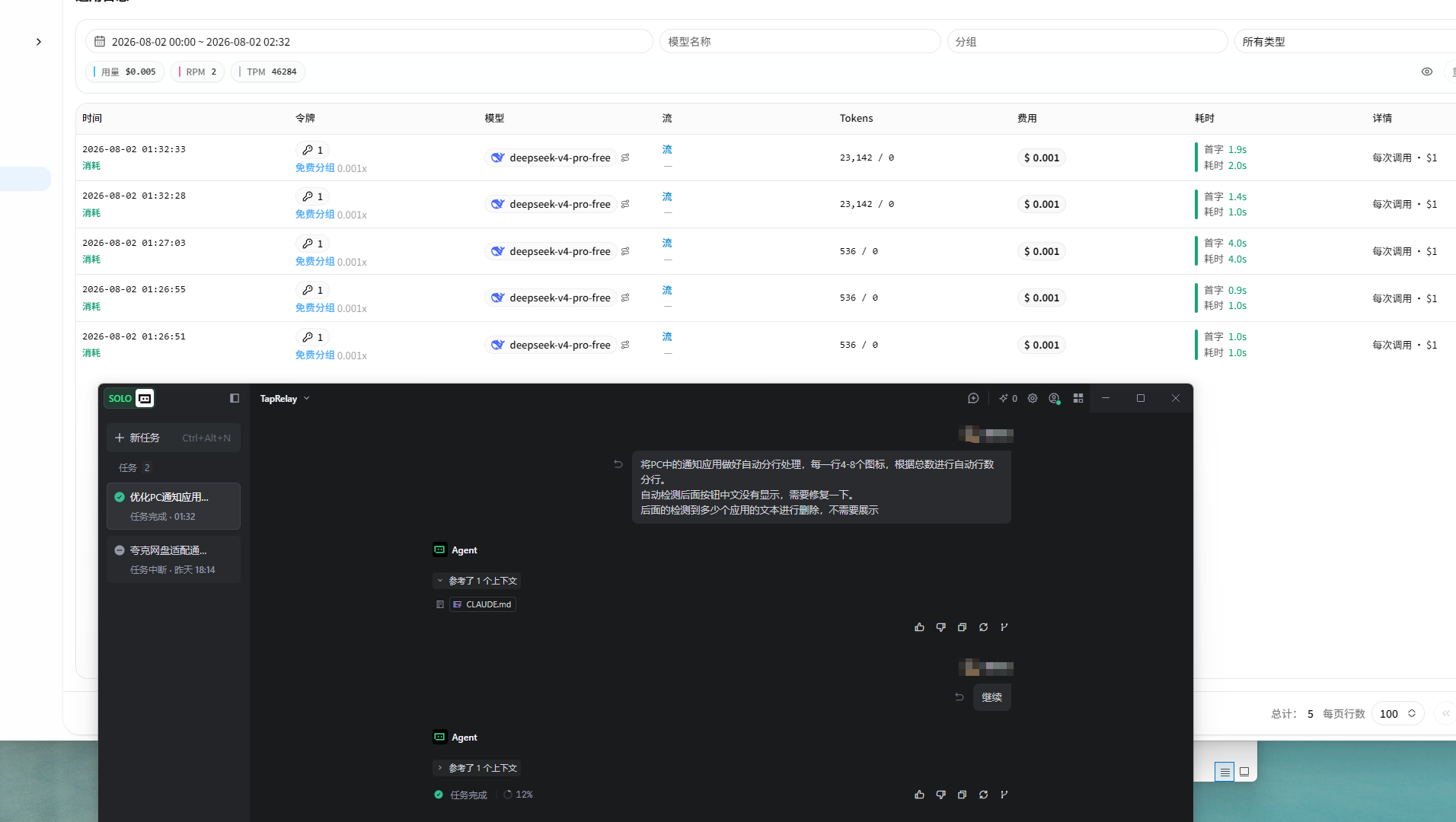Click retry icon beside model in 01:32:33 row
1456x822 pixels.
[625, 158]
